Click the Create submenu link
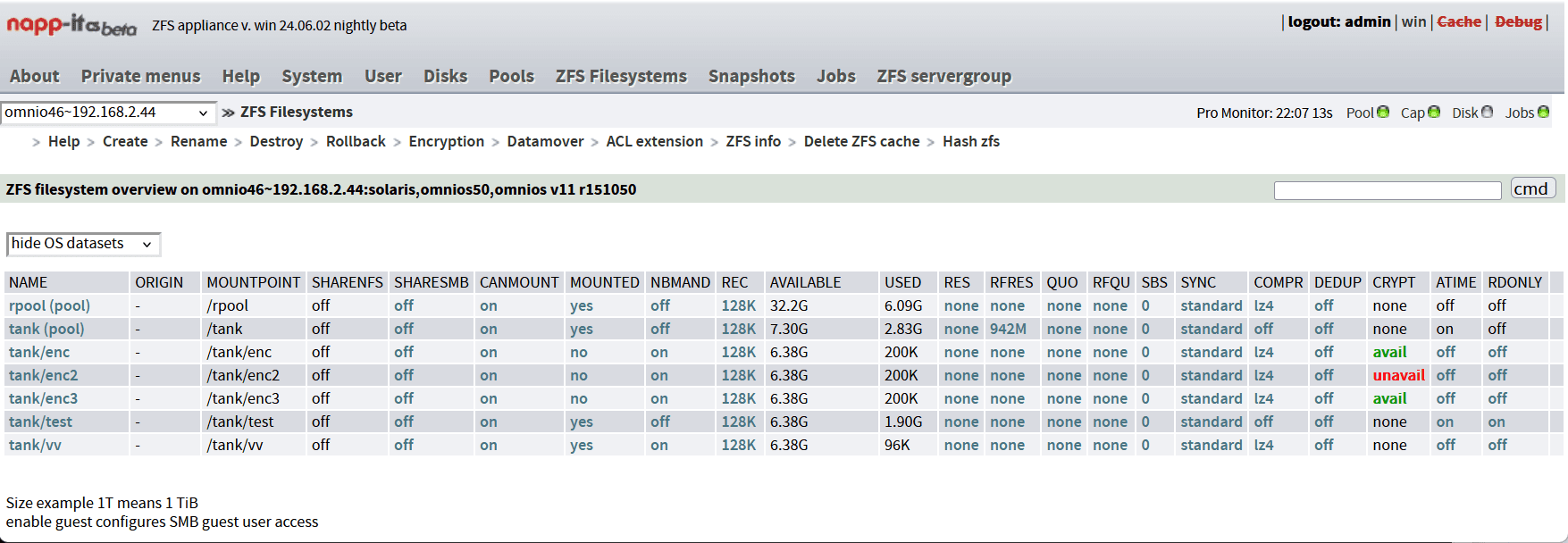1568x543 pixels. pos(125,141)
